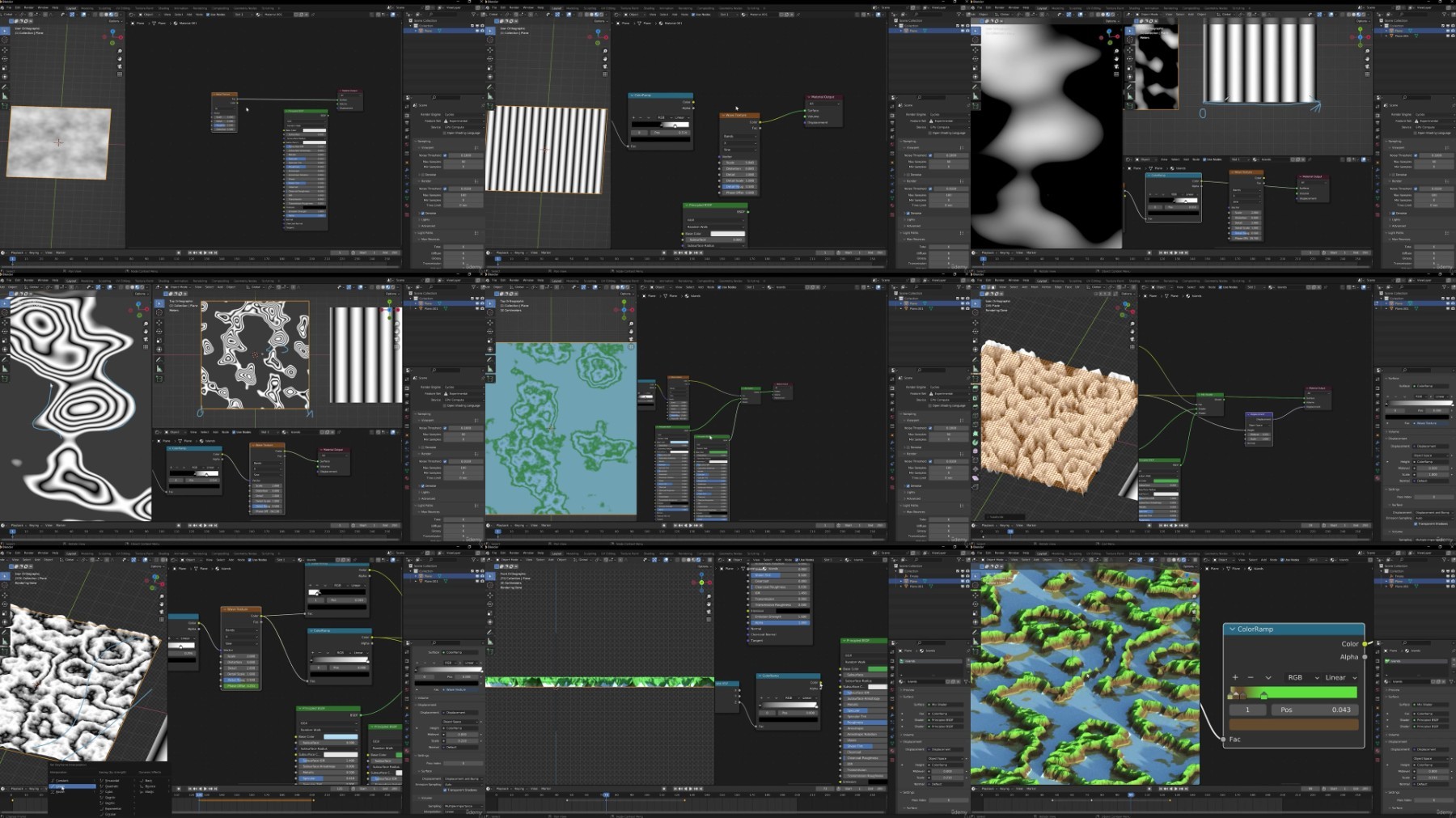Viewport: 1456px width, 818px height.
Task: Click ColorRamp active stop index field 1
Action: (x=1248, y=710)
